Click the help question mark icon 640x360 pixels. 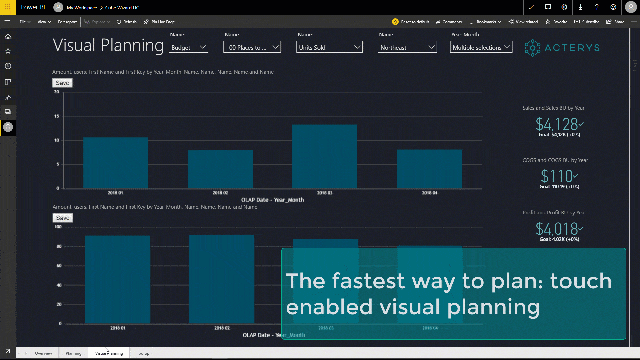click(596, 7)
